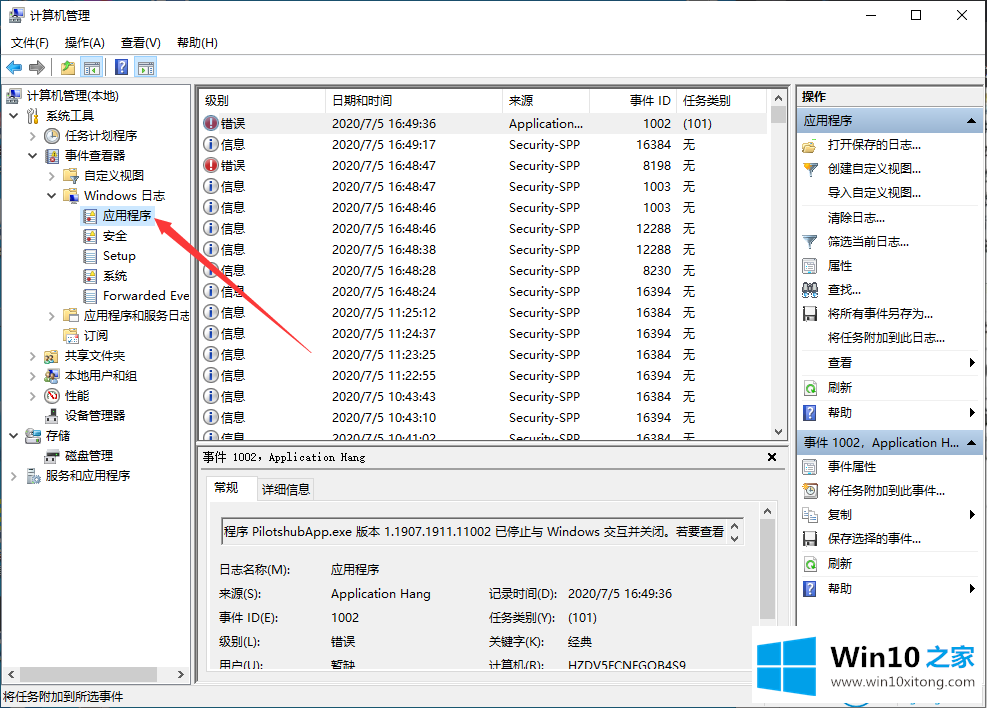
Task: Click the 将任务附加到此事件 icon
Action: click(810, 491)
